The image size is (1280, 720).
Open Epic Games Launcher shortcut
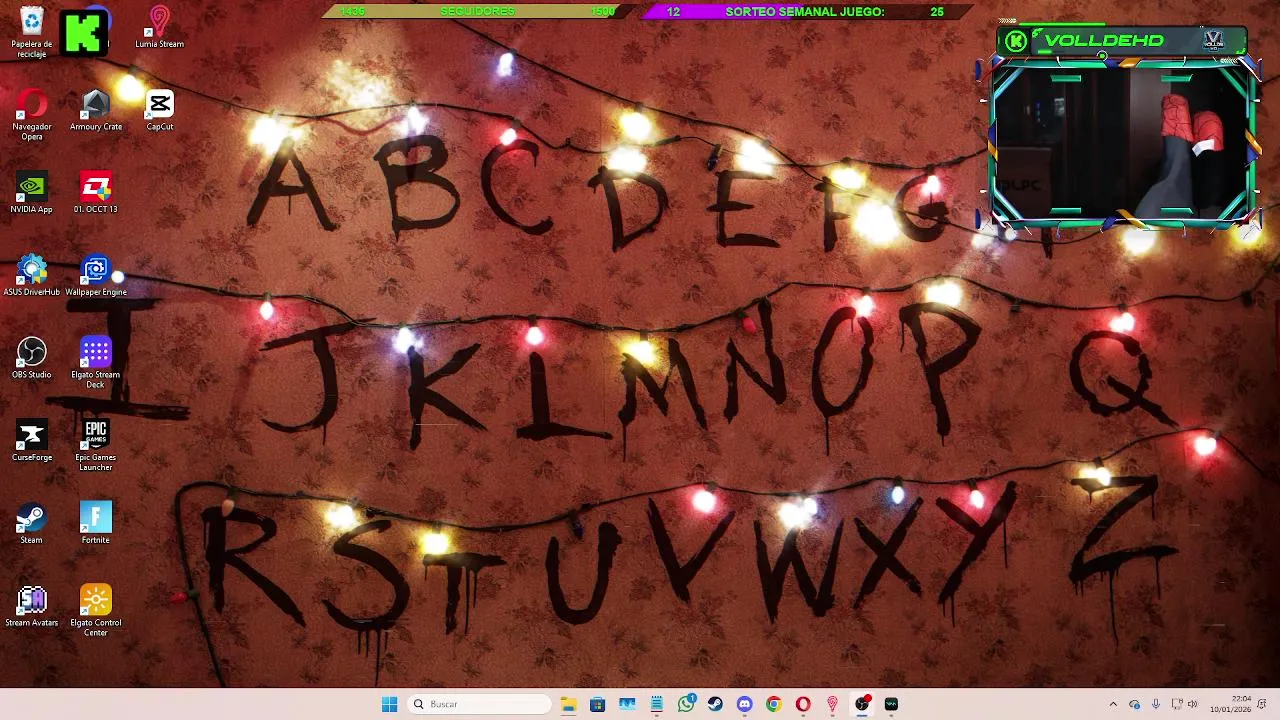tap(96, 446)
